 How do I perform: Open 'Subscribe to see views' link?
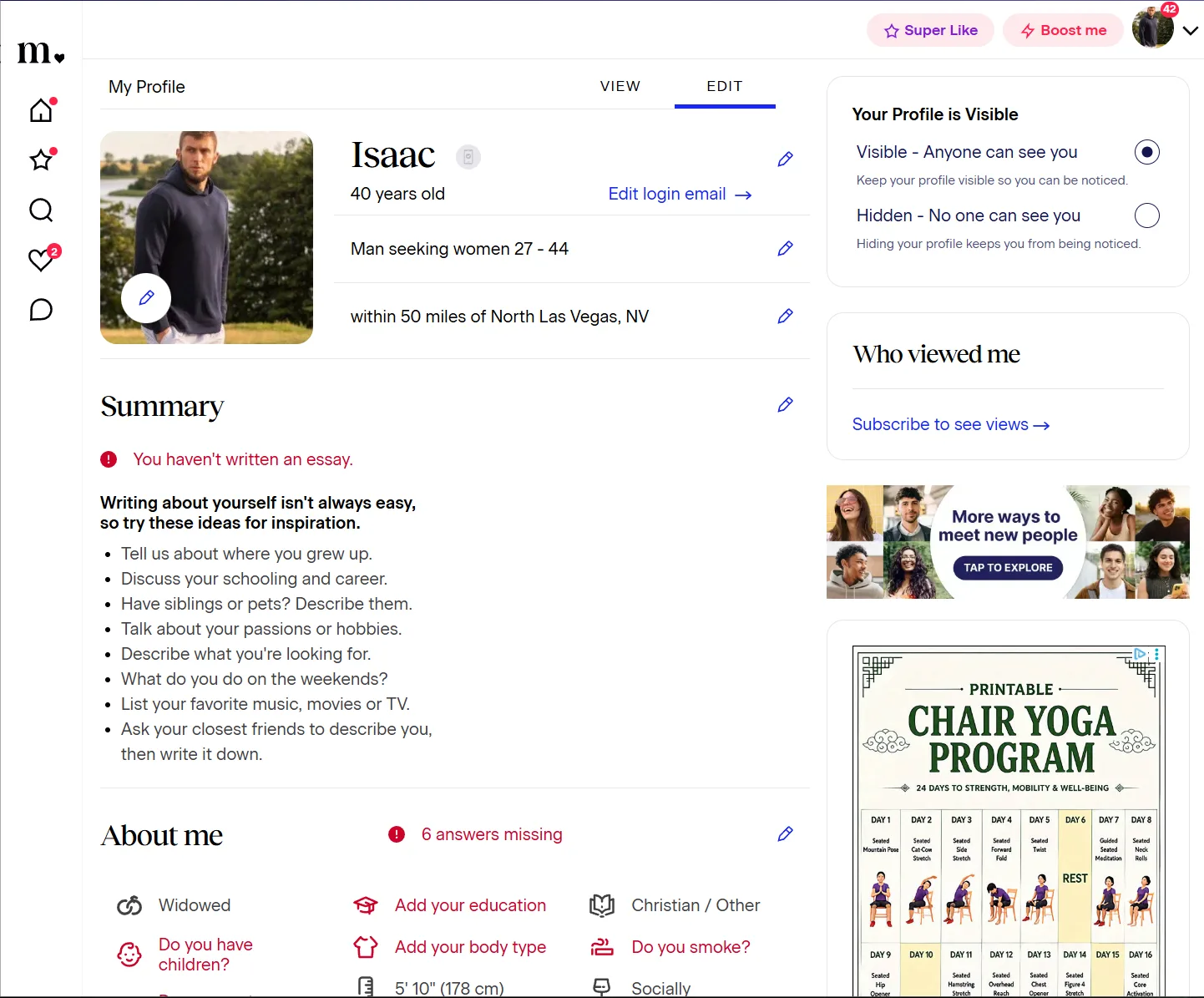tap(951, 424)
